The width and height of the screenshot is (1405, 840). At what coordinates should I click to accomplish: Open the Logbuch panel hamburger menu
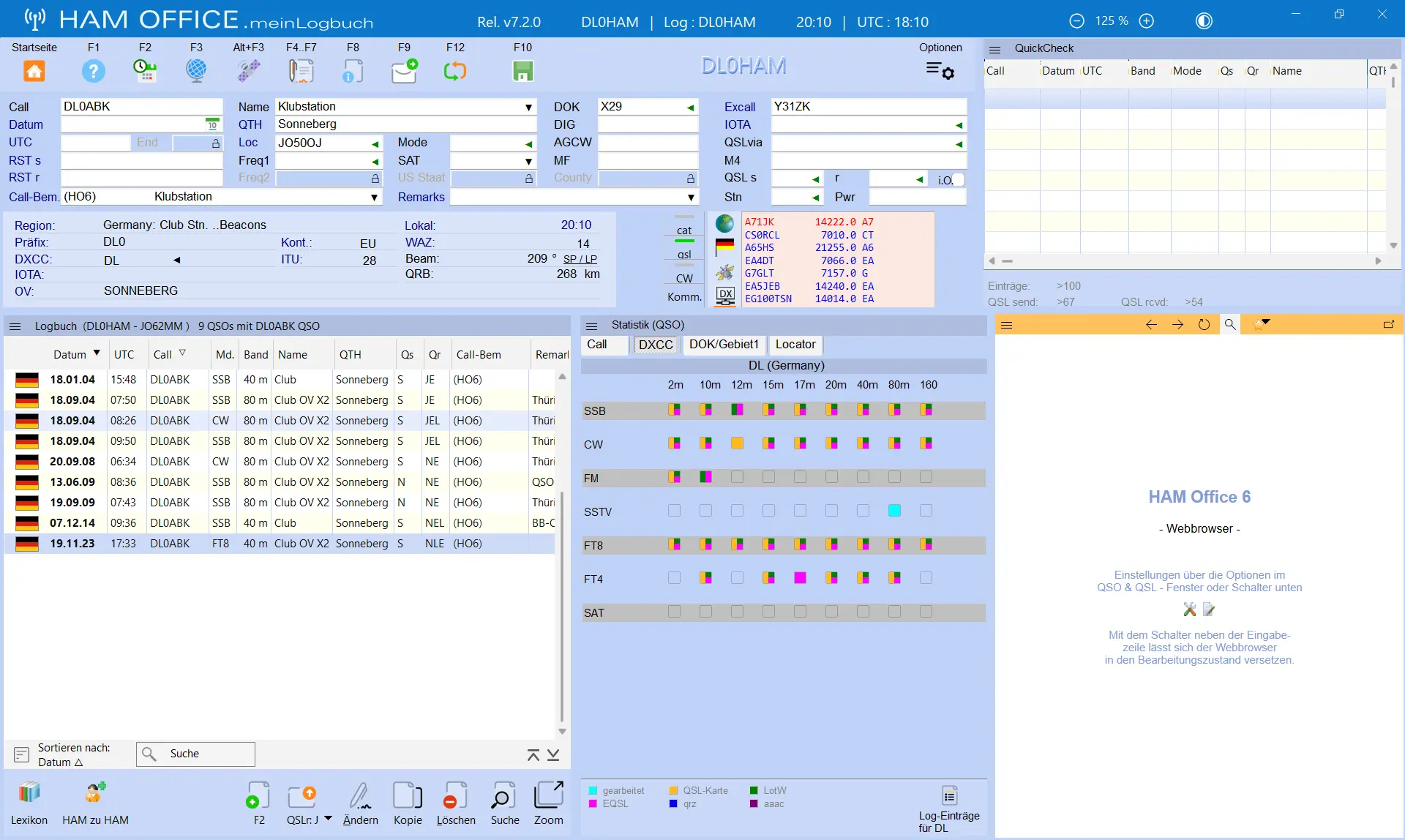pyautogui.click(x=15, y=326)
